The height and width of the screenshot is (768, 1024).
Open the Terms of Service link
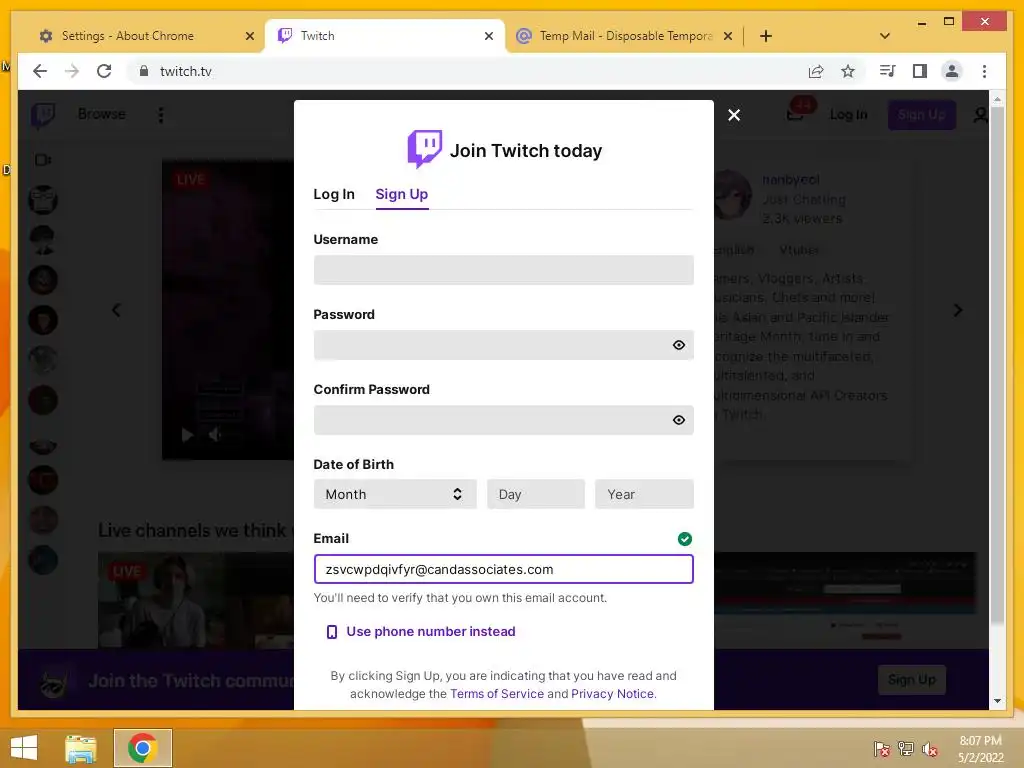497,694
